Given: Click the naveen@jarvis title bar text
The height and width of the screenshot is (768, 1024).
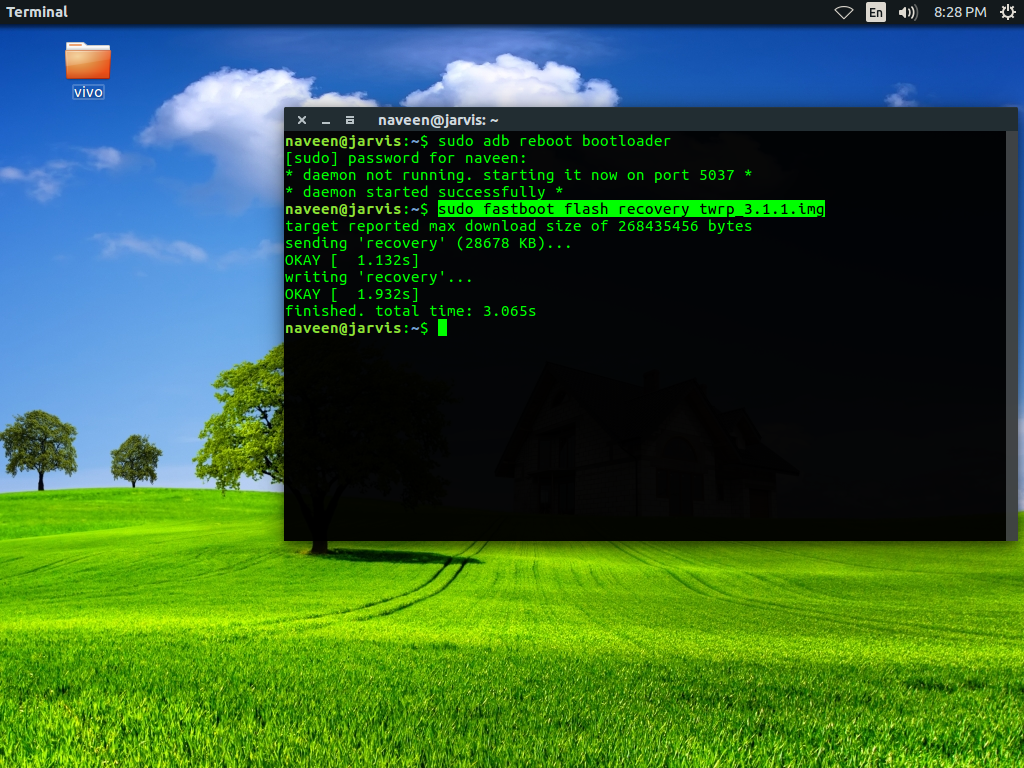Looking at the screenshot, I should pos(438,120).
